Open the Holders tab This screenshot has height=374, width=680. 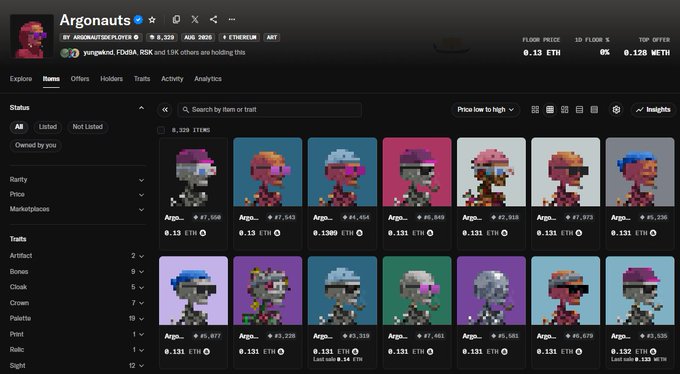(x=111, y=79)
